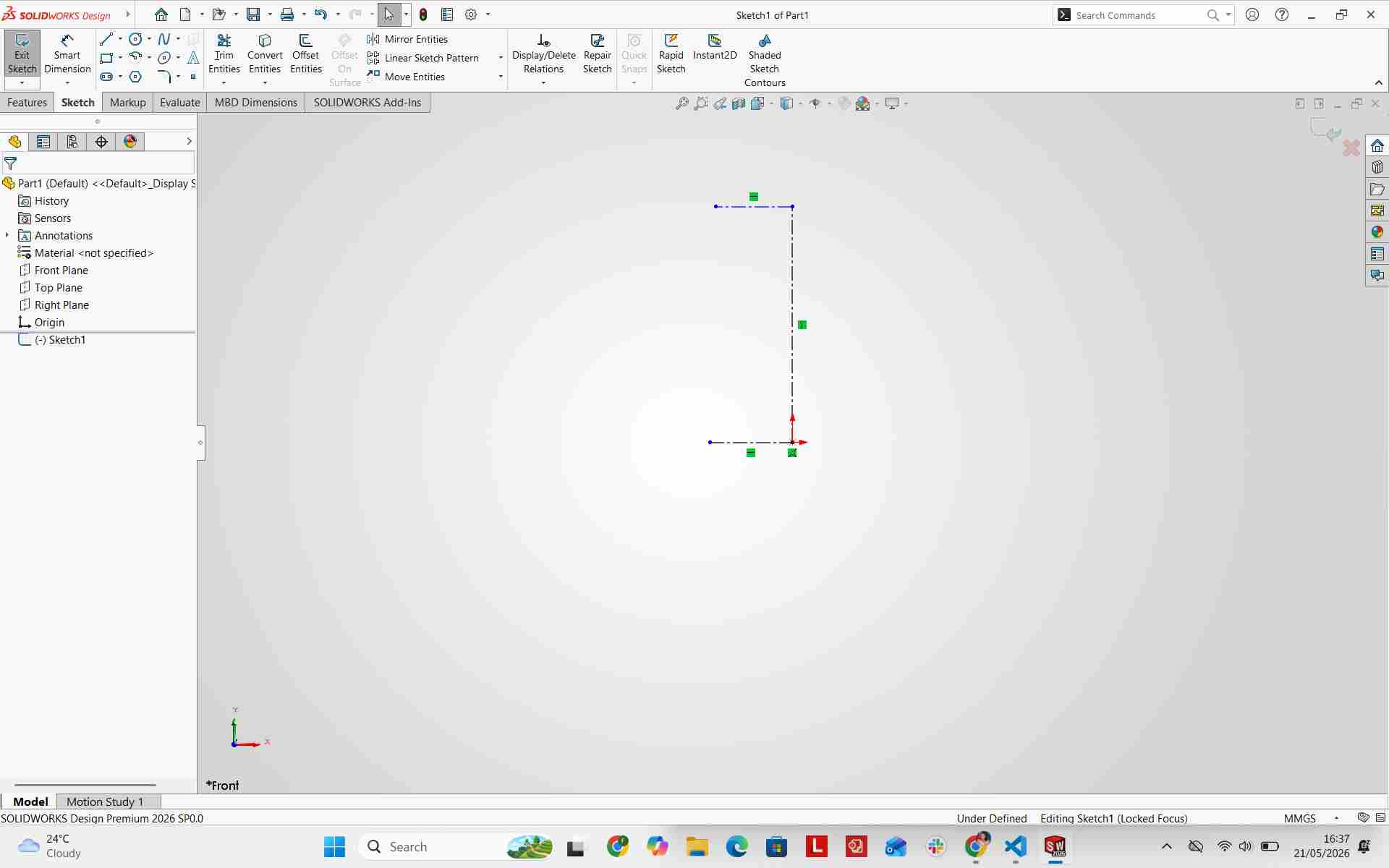Select the Arc sketch tool
This screenshot has width=1389, height=868.
135,58
